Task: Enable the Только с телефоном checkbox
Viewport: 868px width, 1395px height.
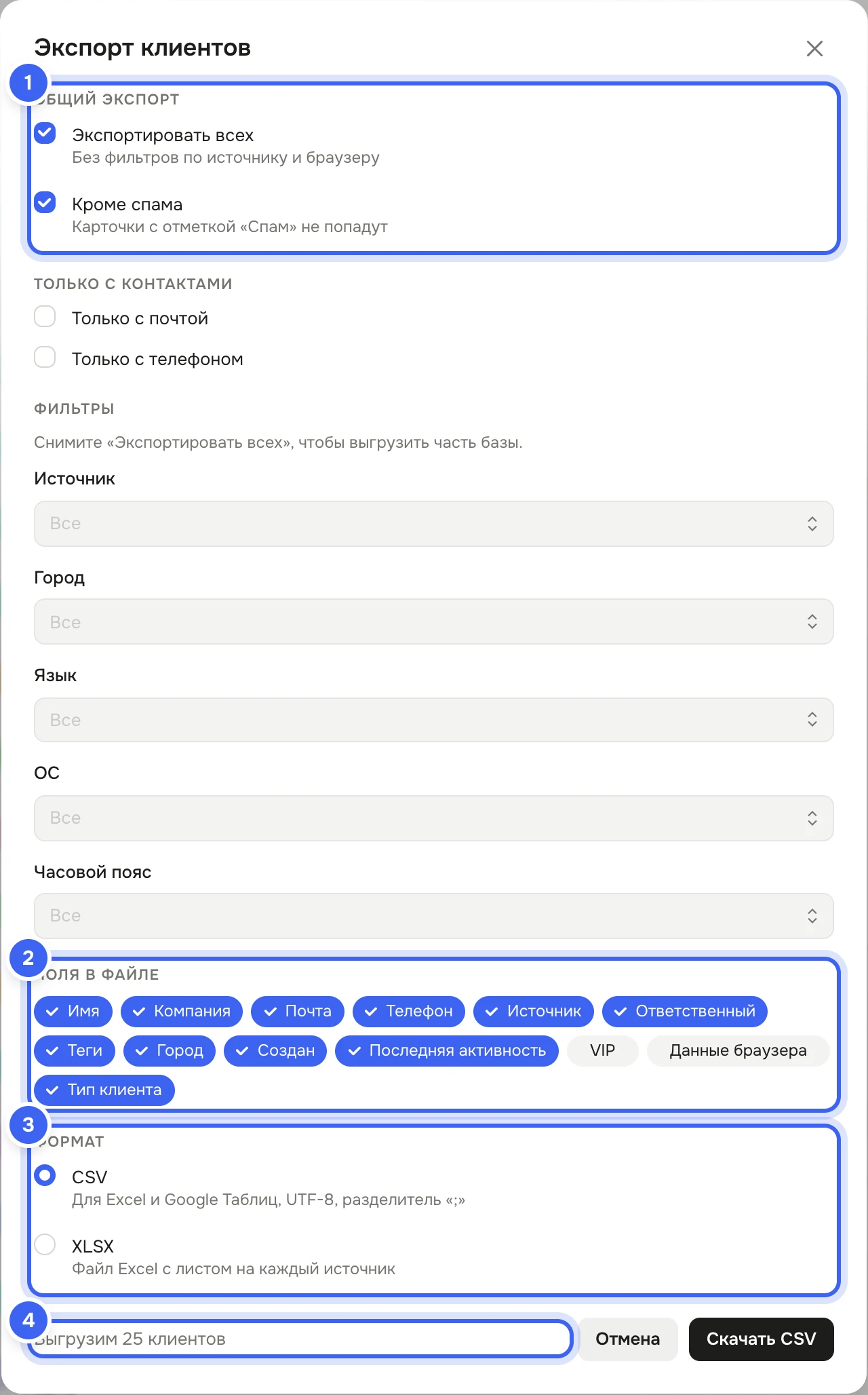Action: point(45,357)
